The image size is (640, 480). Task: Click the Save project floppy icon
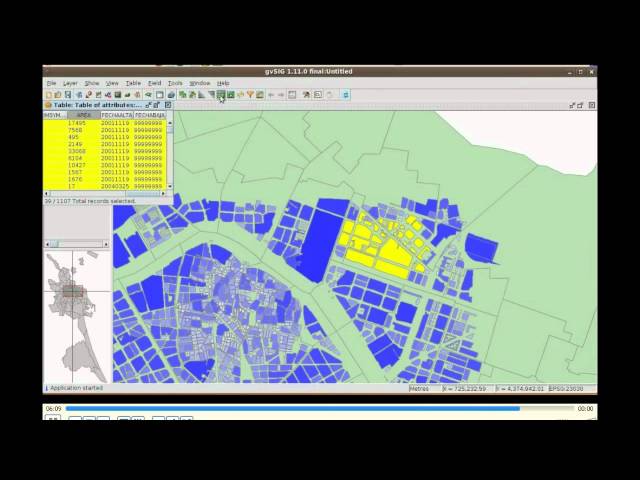tap(68, 95)
